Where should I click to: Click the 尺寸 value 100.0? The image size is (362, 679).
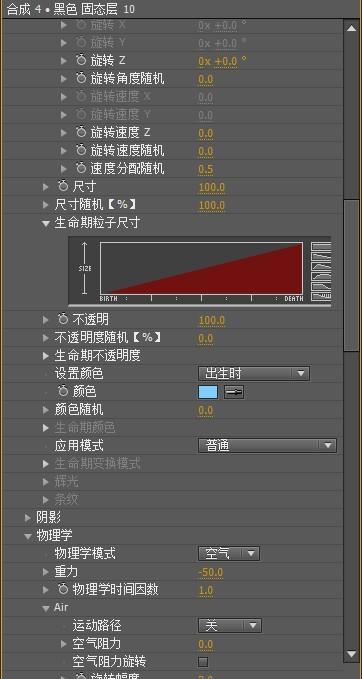212,188
